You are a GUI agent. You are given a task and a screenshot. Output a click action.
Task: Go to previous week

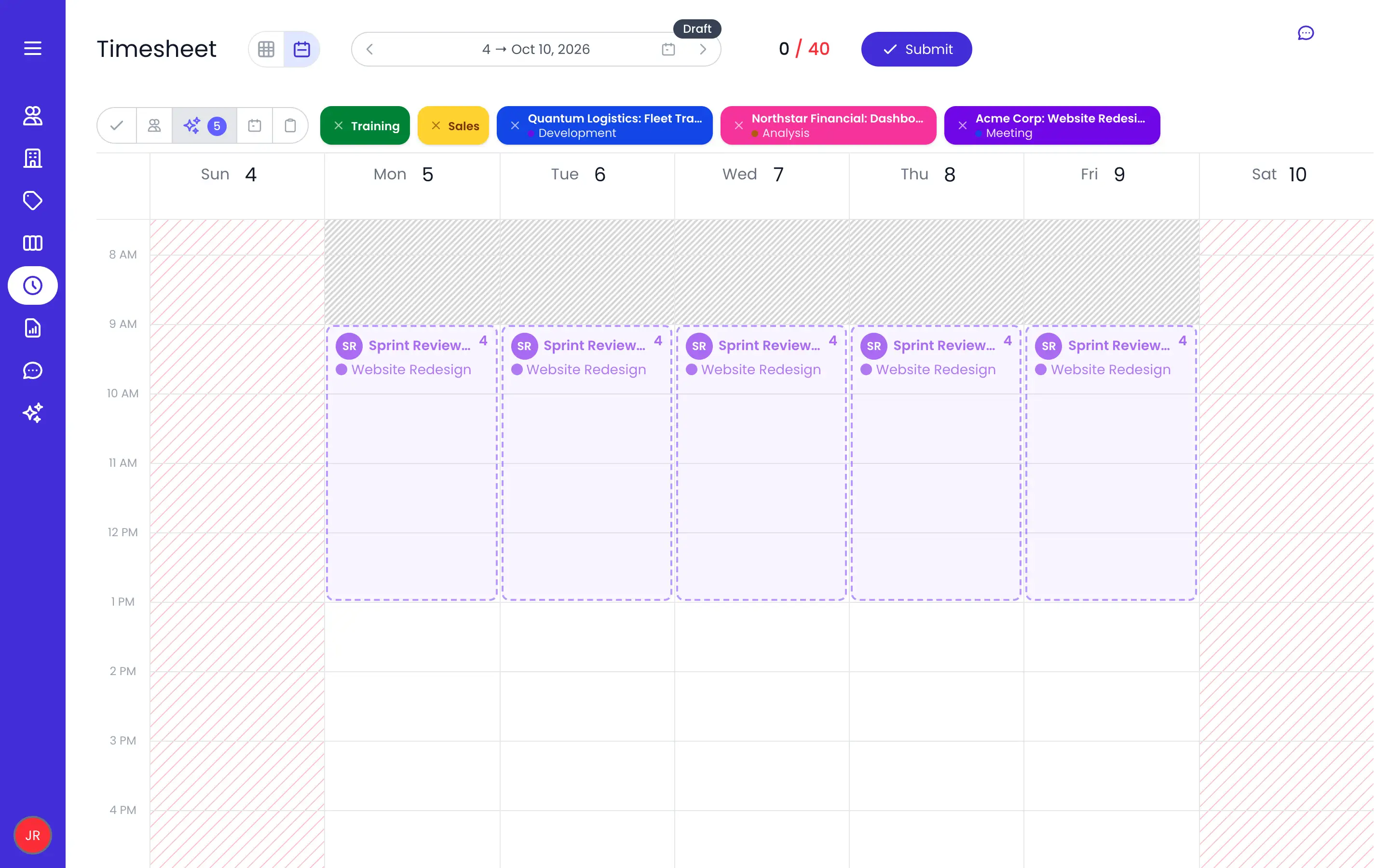pos(369,49)
